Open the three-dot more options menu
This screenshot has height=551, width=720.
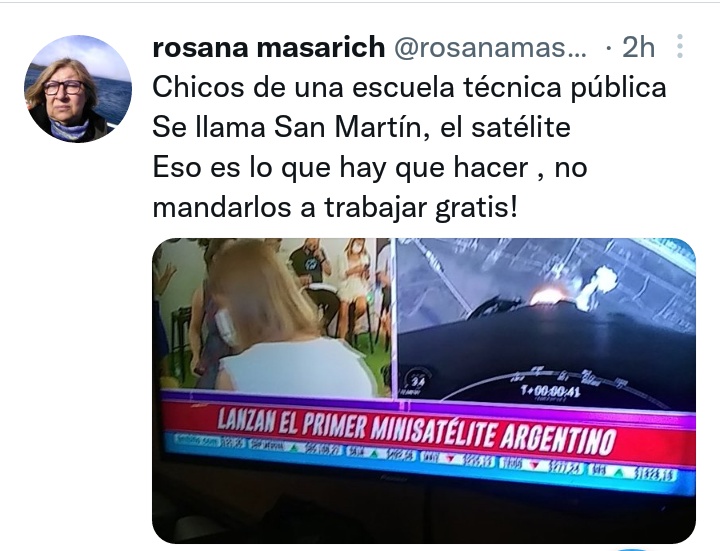click(x=680, y=46)
